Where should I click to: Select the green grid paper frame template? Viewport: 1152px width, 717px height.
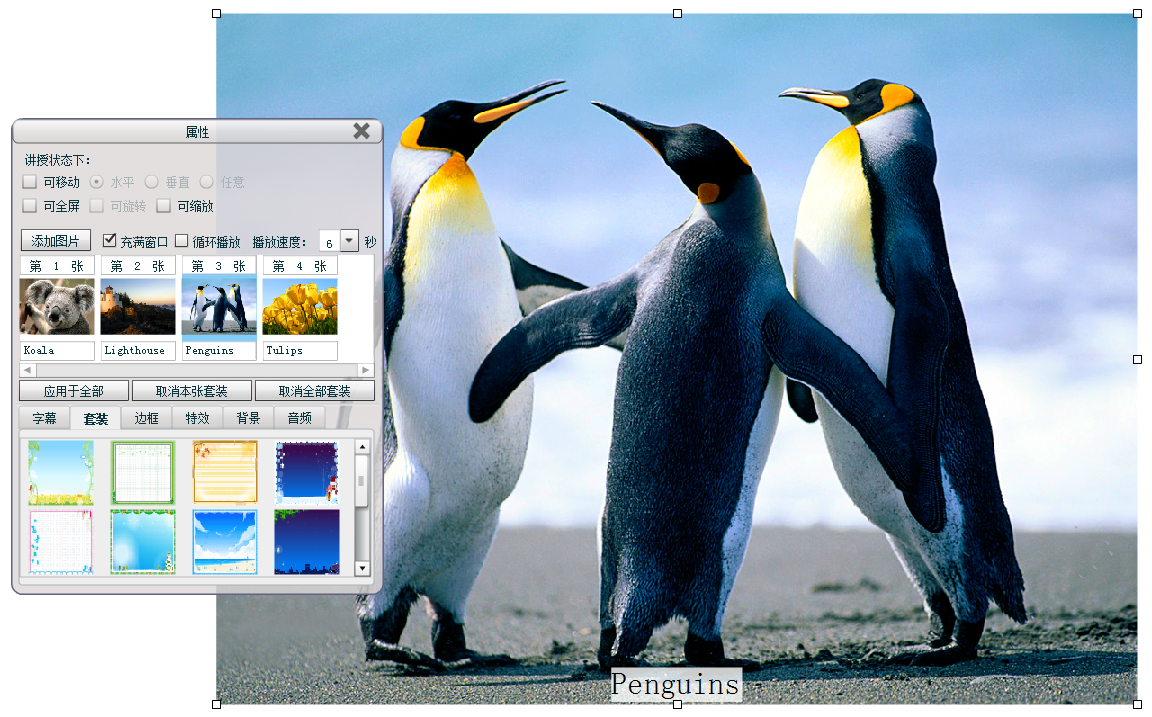[143, 472]
